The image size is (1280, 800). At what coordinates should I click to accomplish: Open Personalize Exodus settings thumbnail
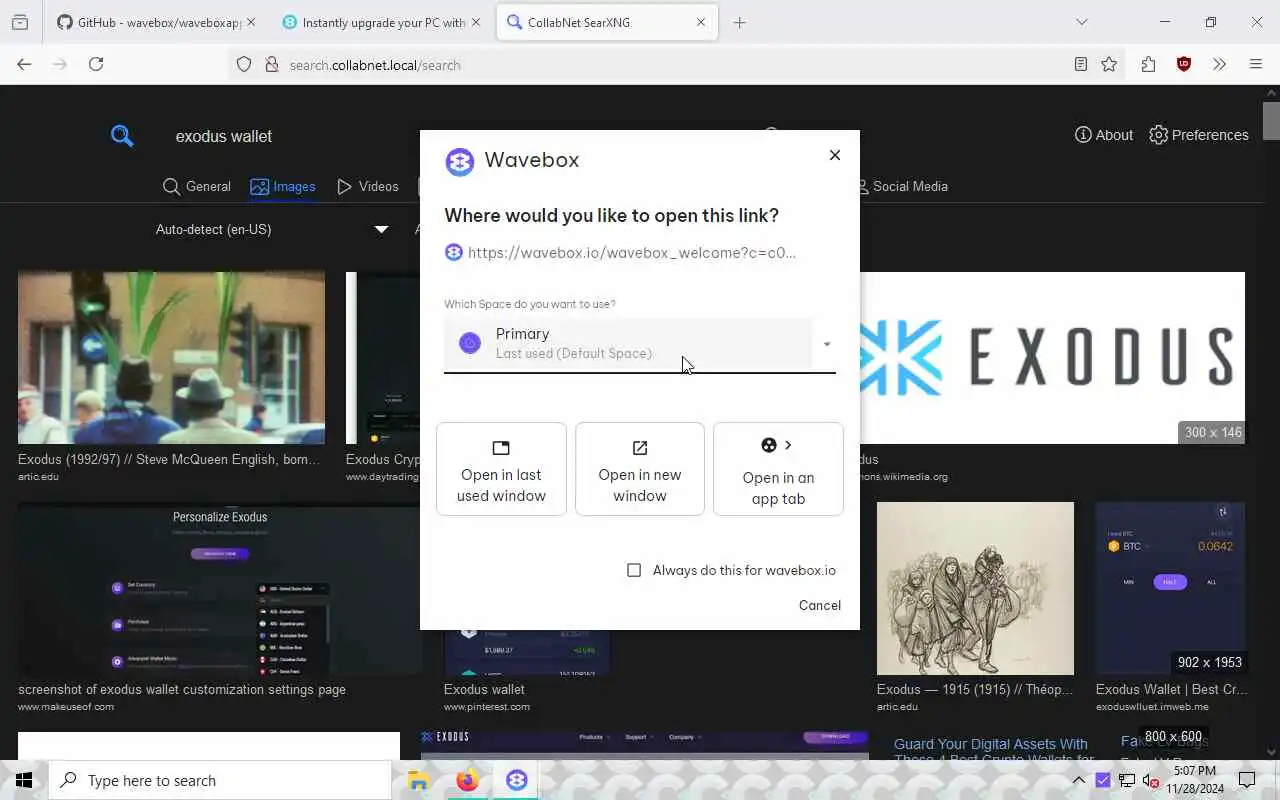(219, 588)
